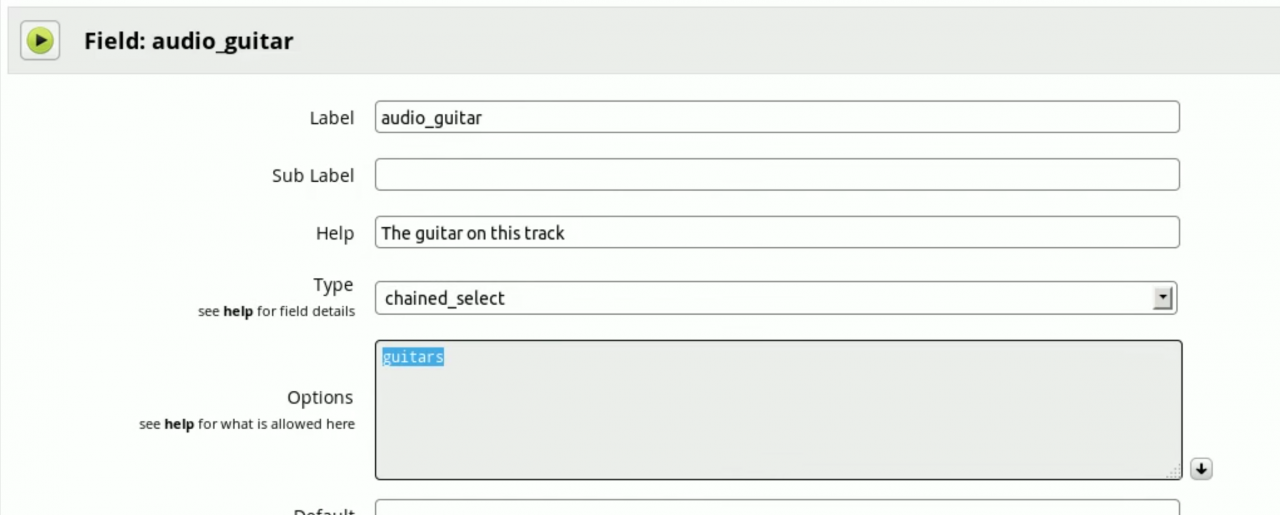Click the 'Help' caption beside its input
Image resolution: width=1280 pixels, height=515 pixels.
coord(335,234)
